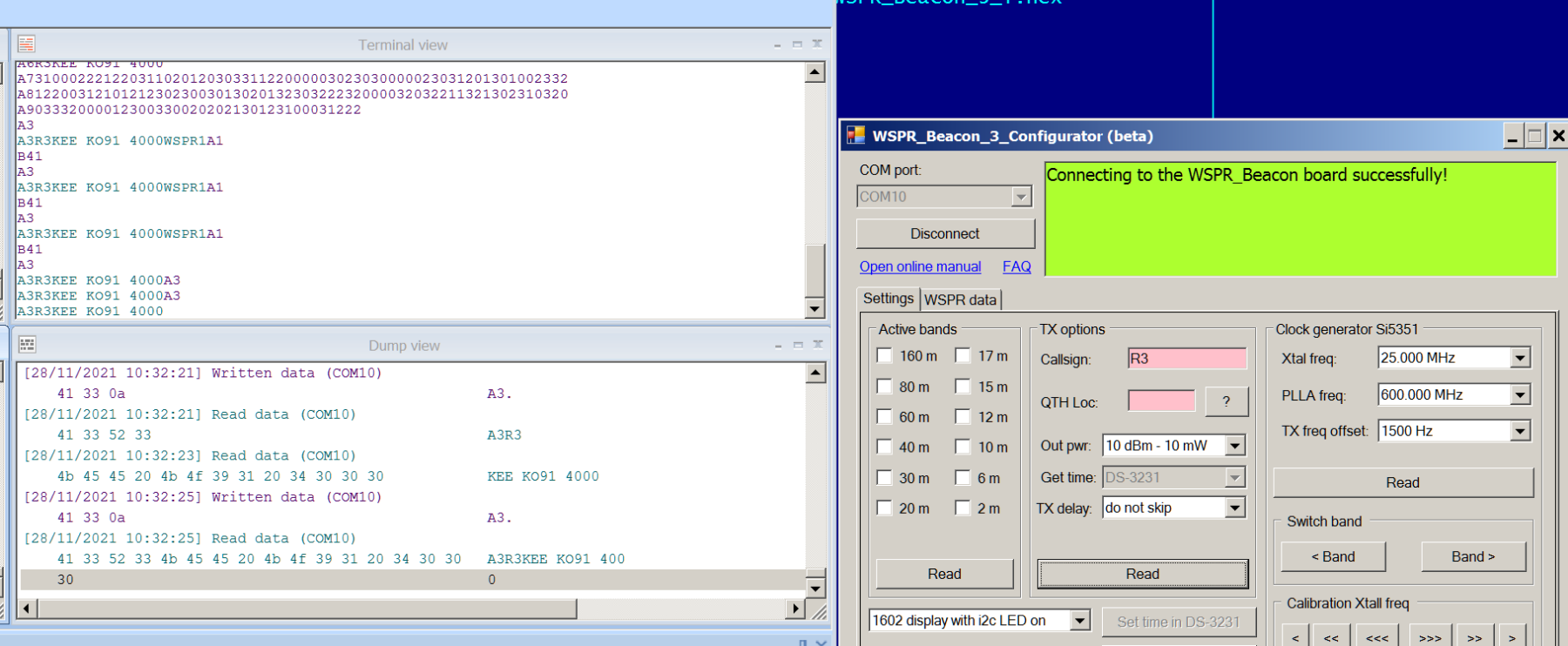
Task: Close the Terminal view panel
Action: (x=817, y=43)
